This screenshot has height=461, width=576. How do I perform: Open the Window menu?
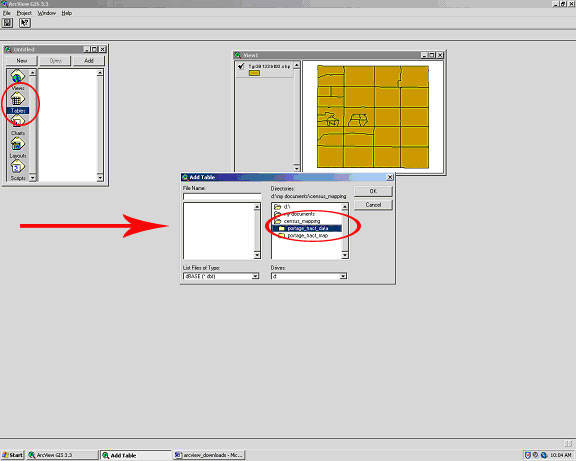(47, 13)
